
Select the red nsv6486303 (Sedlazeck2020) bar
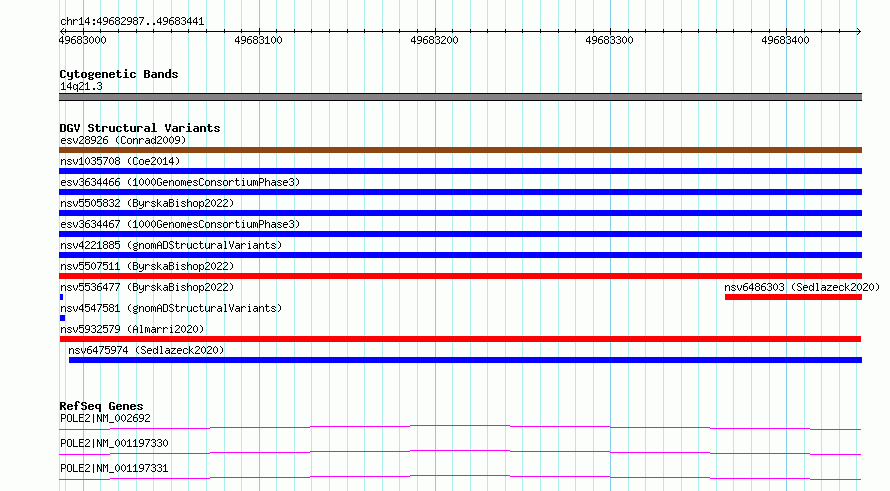794,297
